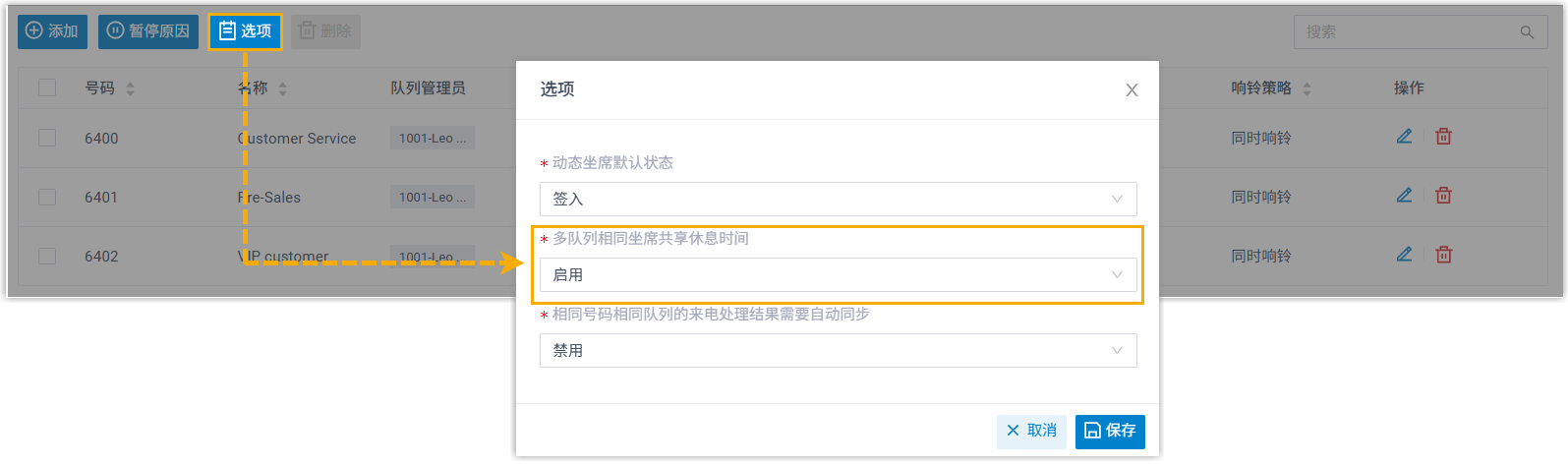Click the edit pencil icon for queue 6400

1404,137
